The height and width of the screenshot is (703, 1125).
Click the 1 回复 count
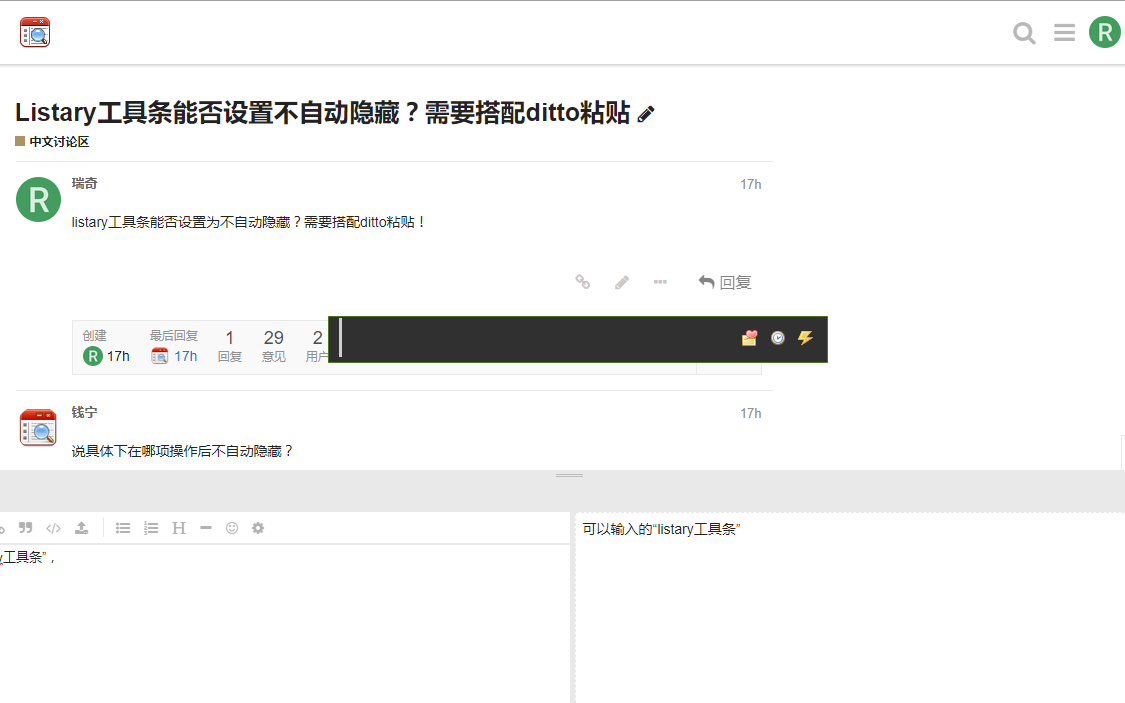[230, 346]
